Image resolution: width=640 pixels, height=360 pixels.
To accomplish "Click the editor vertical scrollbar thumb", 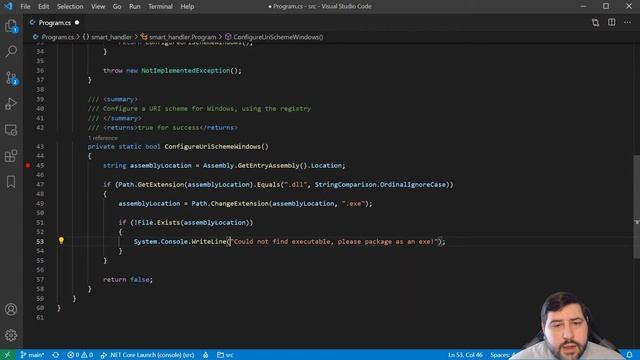I will tap(636, 207).
